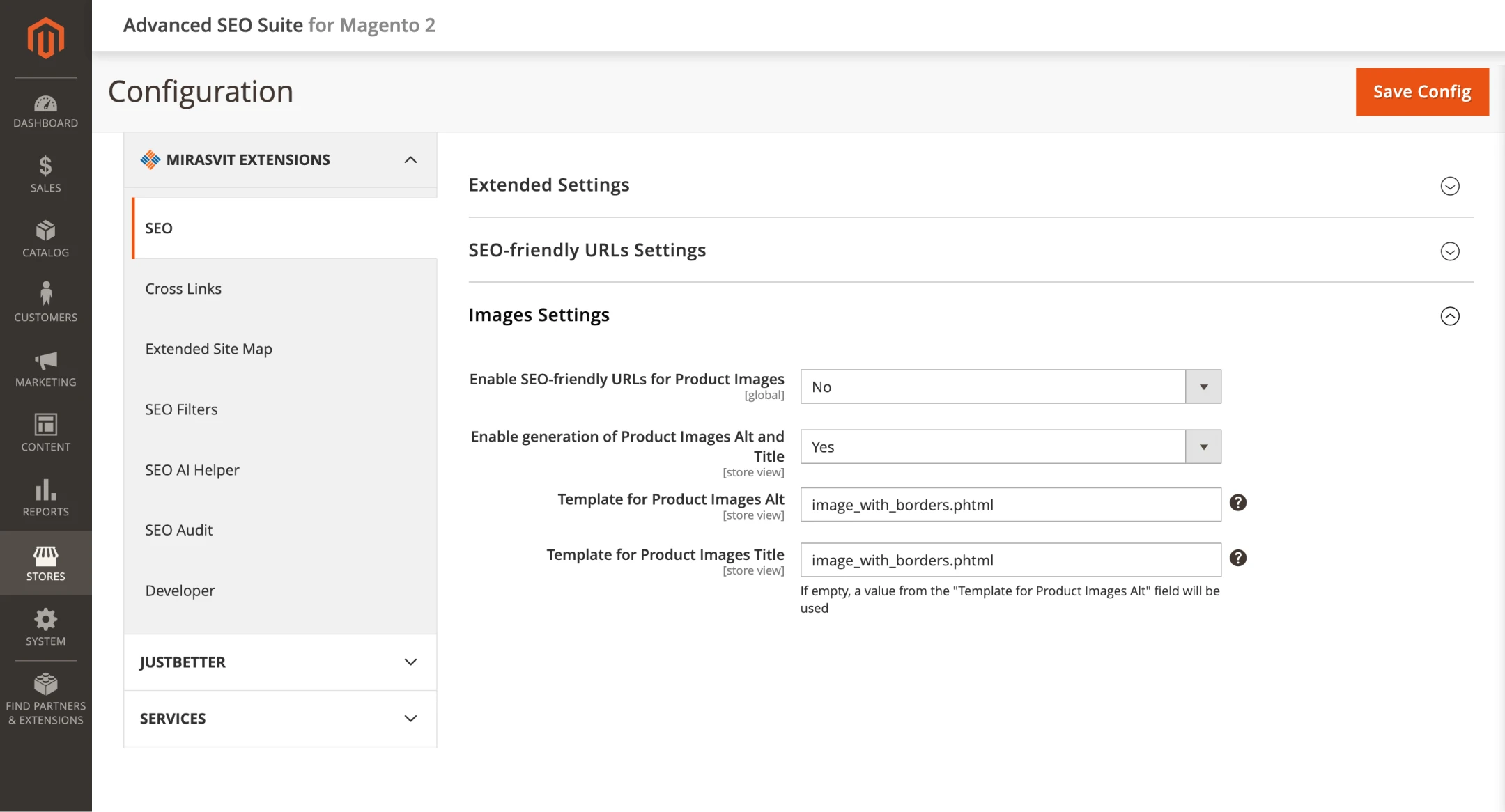Screen dimensions: 1505x812
Task: Open Alt and Title generation dropdown
Action: 1010,447
